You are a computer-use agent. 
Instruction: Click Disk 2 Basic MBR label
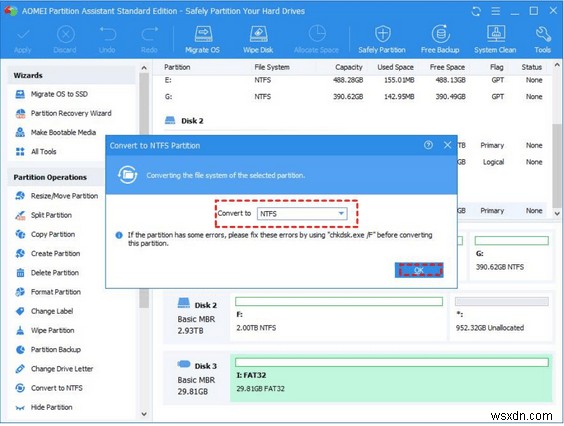tap(197, 318)
